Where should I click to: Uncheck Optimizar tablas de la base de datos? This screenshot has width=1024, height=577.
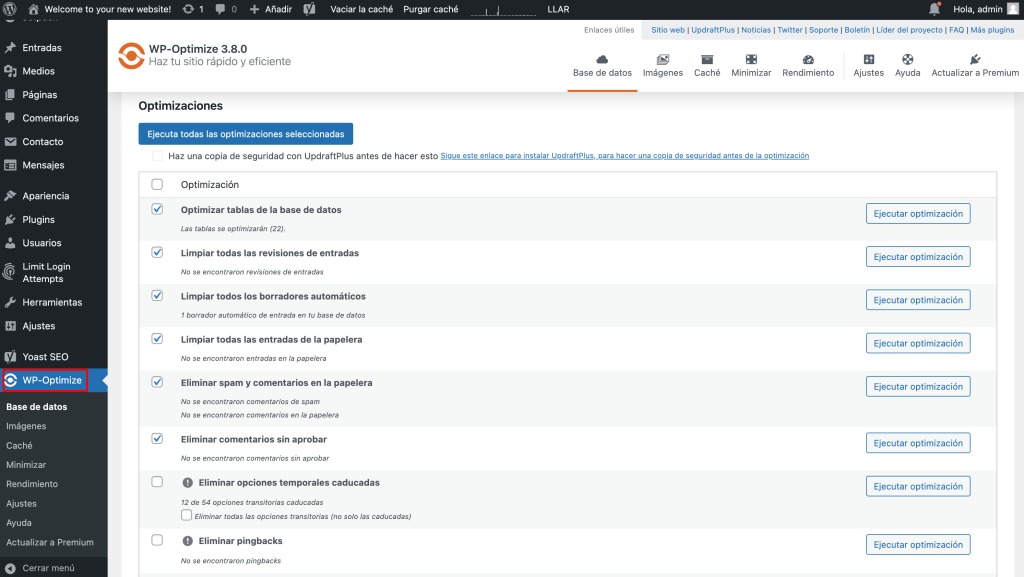(157, 209)
